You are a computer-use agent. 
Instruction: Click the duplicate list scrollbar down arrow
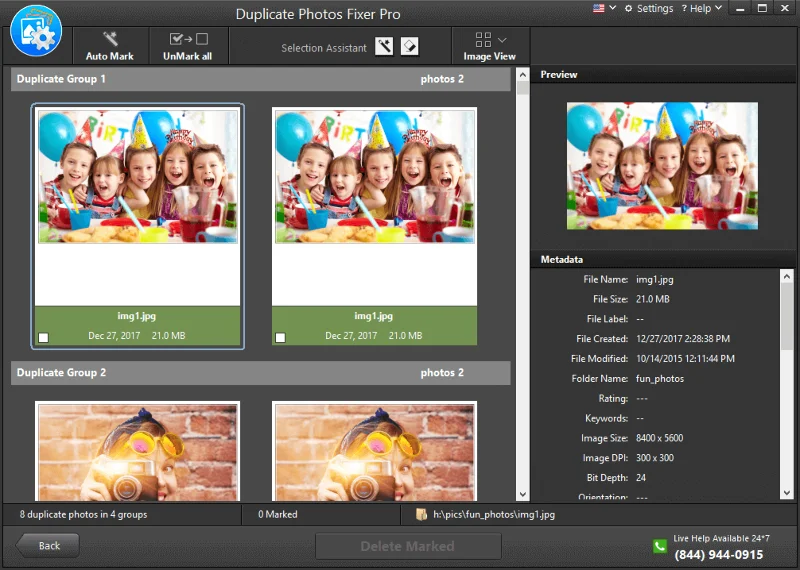point(522,494)
